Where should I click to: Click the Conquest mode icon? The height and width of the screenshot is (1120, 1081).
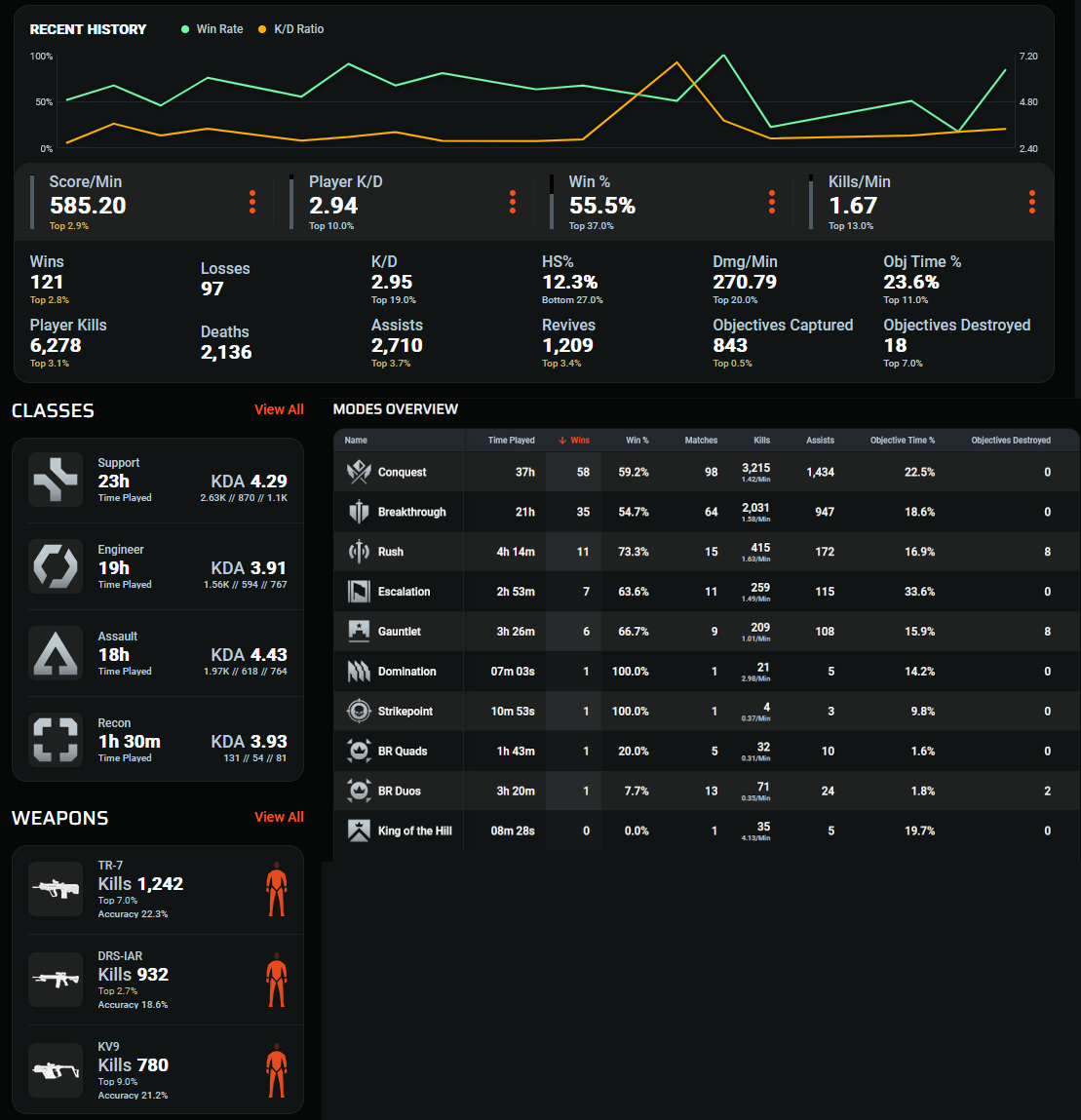(x=359, y=472)
